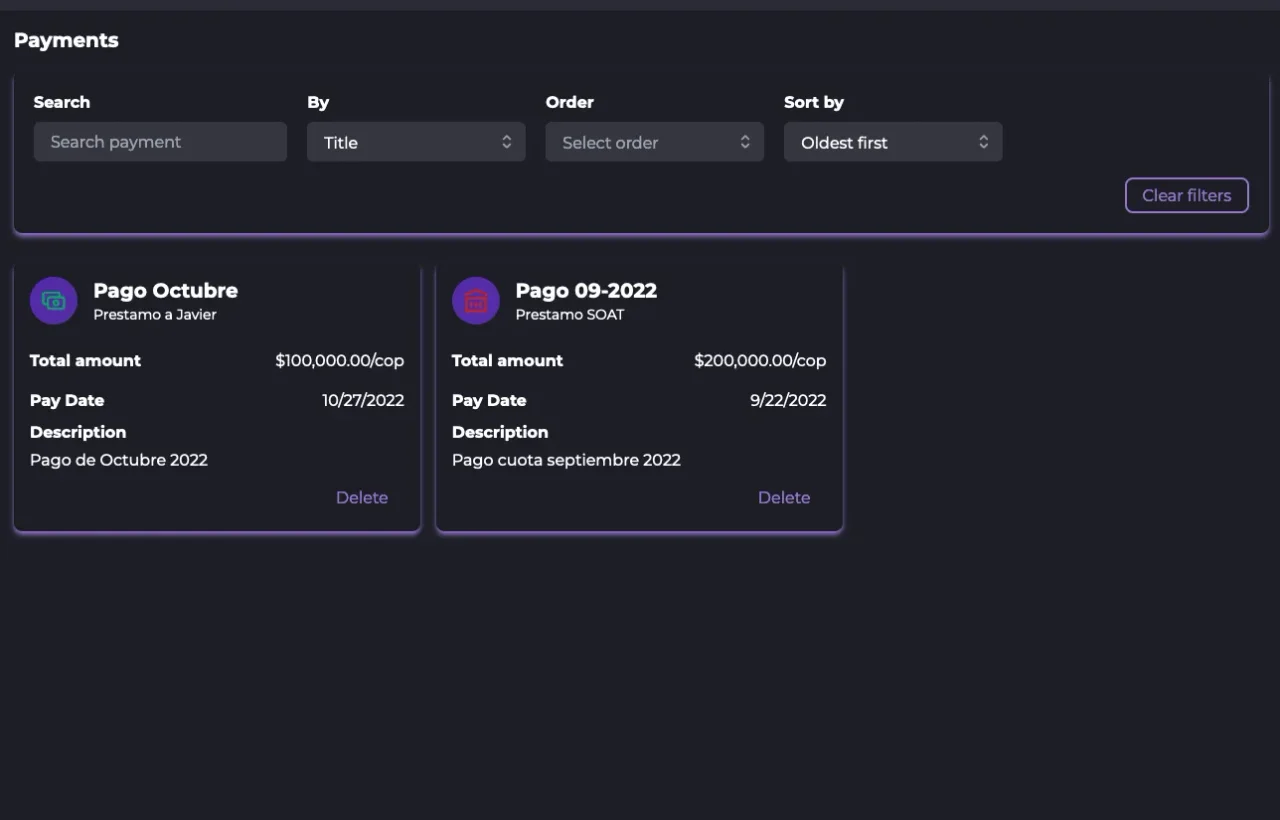The width and height of the screenshot is (1280, 820).
Task: Open the By dropdown showing Title
Action: tap(416, 142)
